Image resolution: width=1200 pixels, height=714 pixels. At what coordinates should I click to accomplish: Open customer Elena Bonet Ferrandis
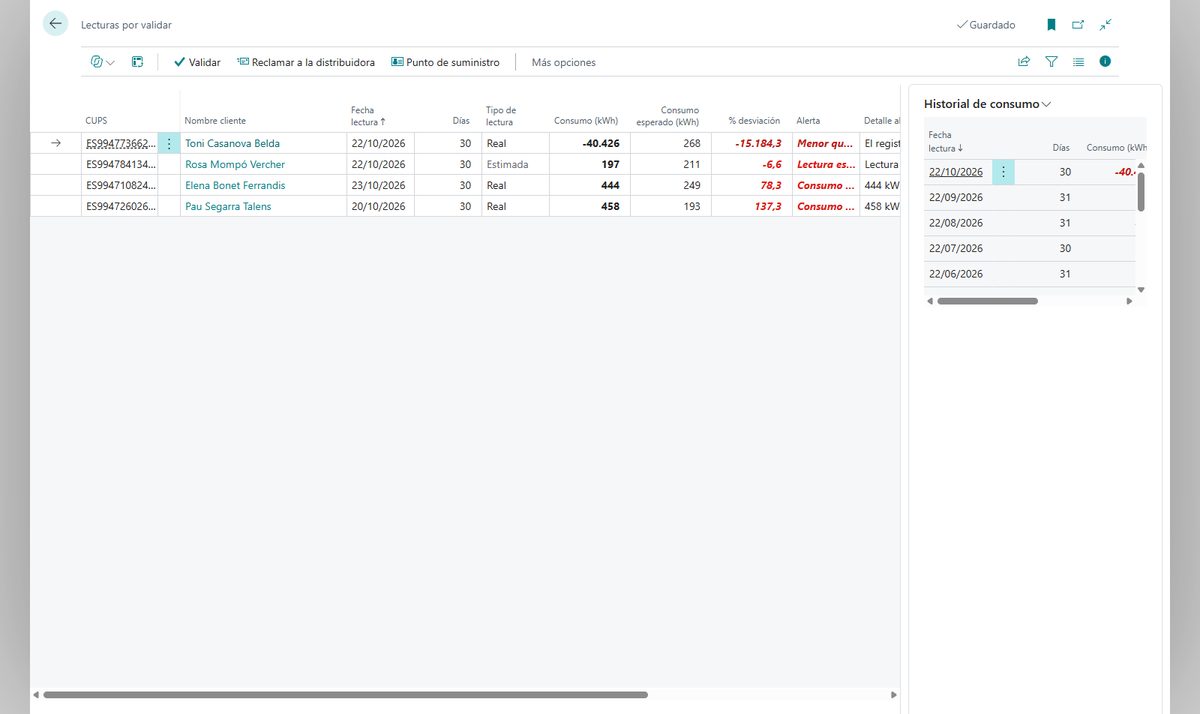pos(235,186)
